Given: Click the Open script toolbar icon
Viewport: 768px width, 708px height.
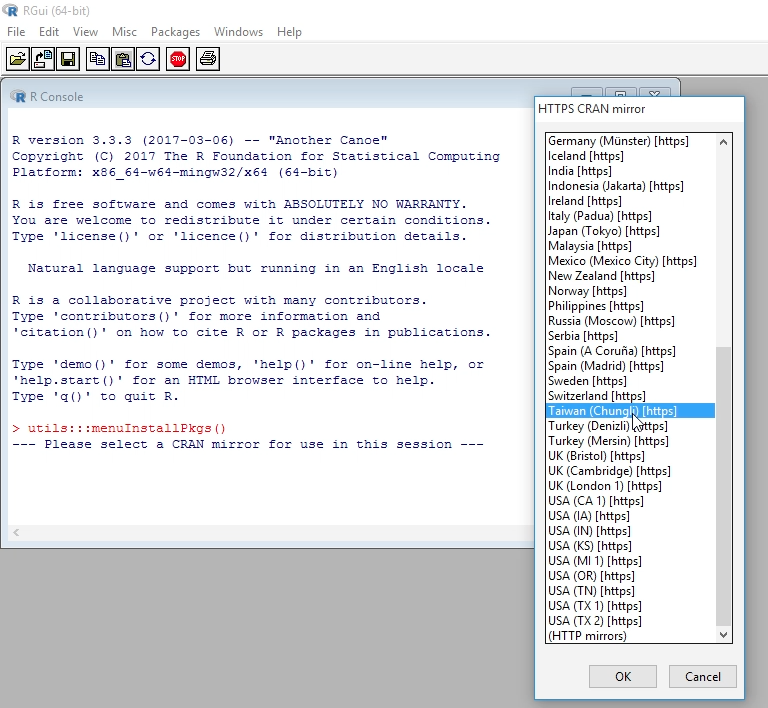Looking at the screenshot, I should click(x=18, y=59).
